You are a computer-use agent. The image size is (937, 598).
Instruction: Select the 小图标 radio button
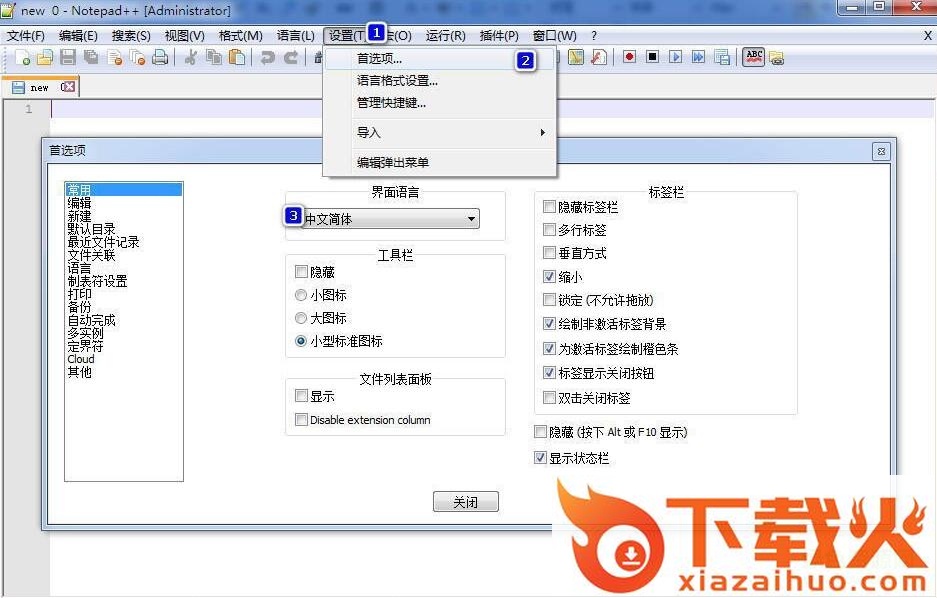point(301,295)
